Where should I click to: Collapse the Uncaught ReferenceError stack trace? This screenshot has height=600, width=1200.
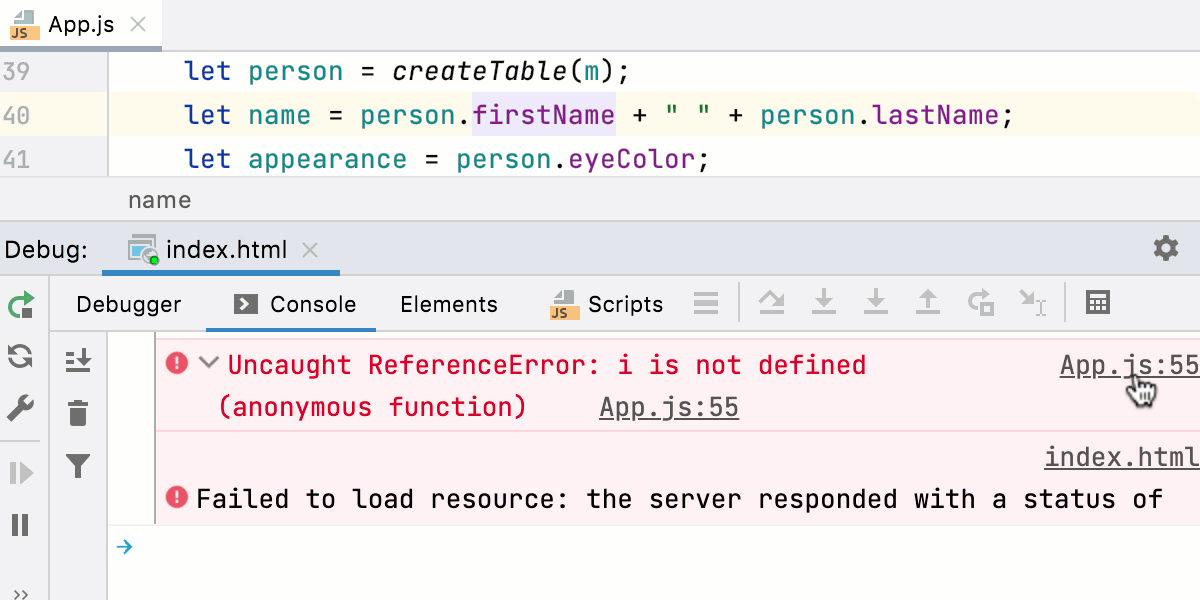point(208,364)
